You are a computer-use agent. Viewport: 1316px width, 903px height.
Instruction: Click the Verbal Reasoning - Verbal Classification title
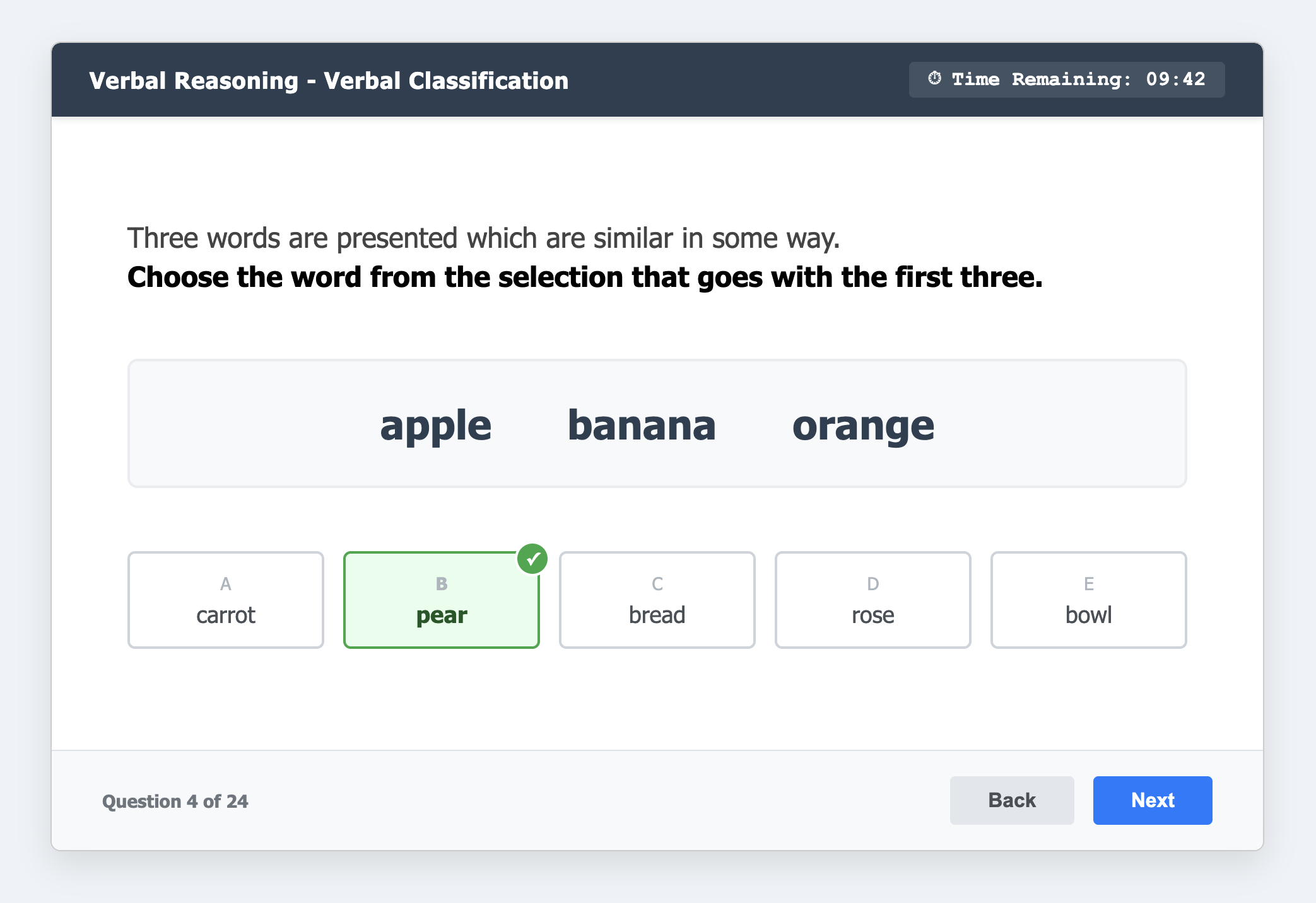(329, 81)
